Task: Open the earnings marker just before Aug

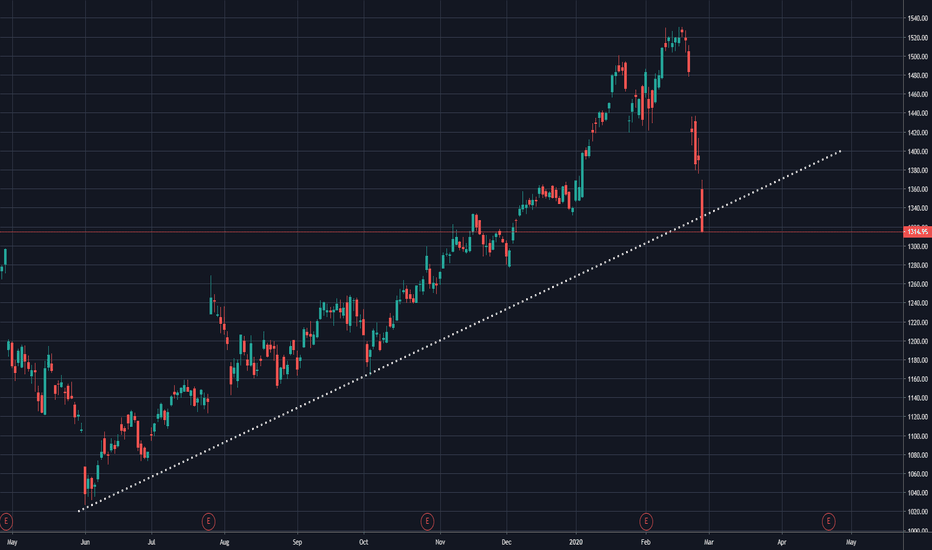Action: pyautogui.click(x=208, y=521)
